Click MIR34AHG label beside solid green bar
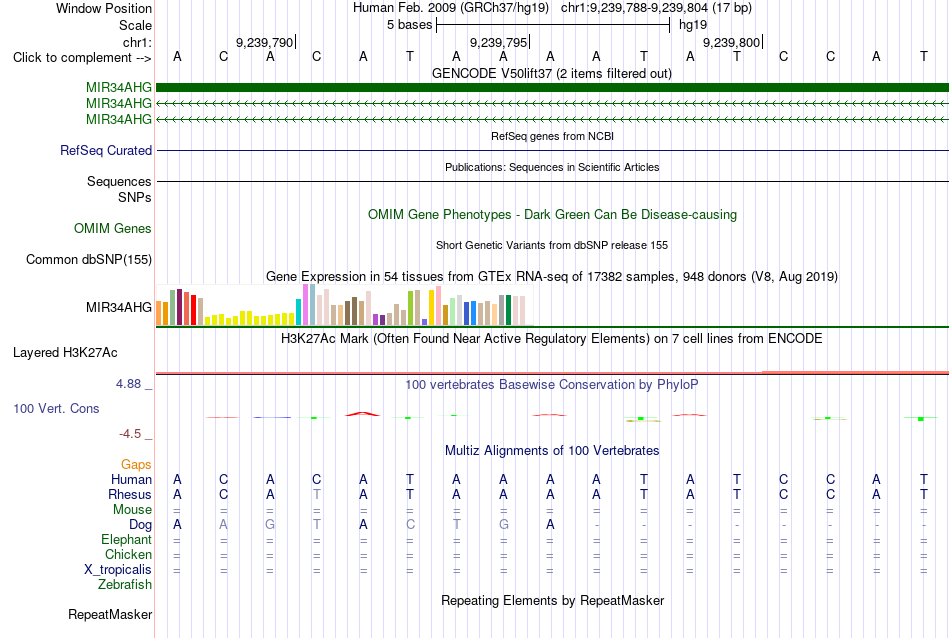 [x=119, y=87]
